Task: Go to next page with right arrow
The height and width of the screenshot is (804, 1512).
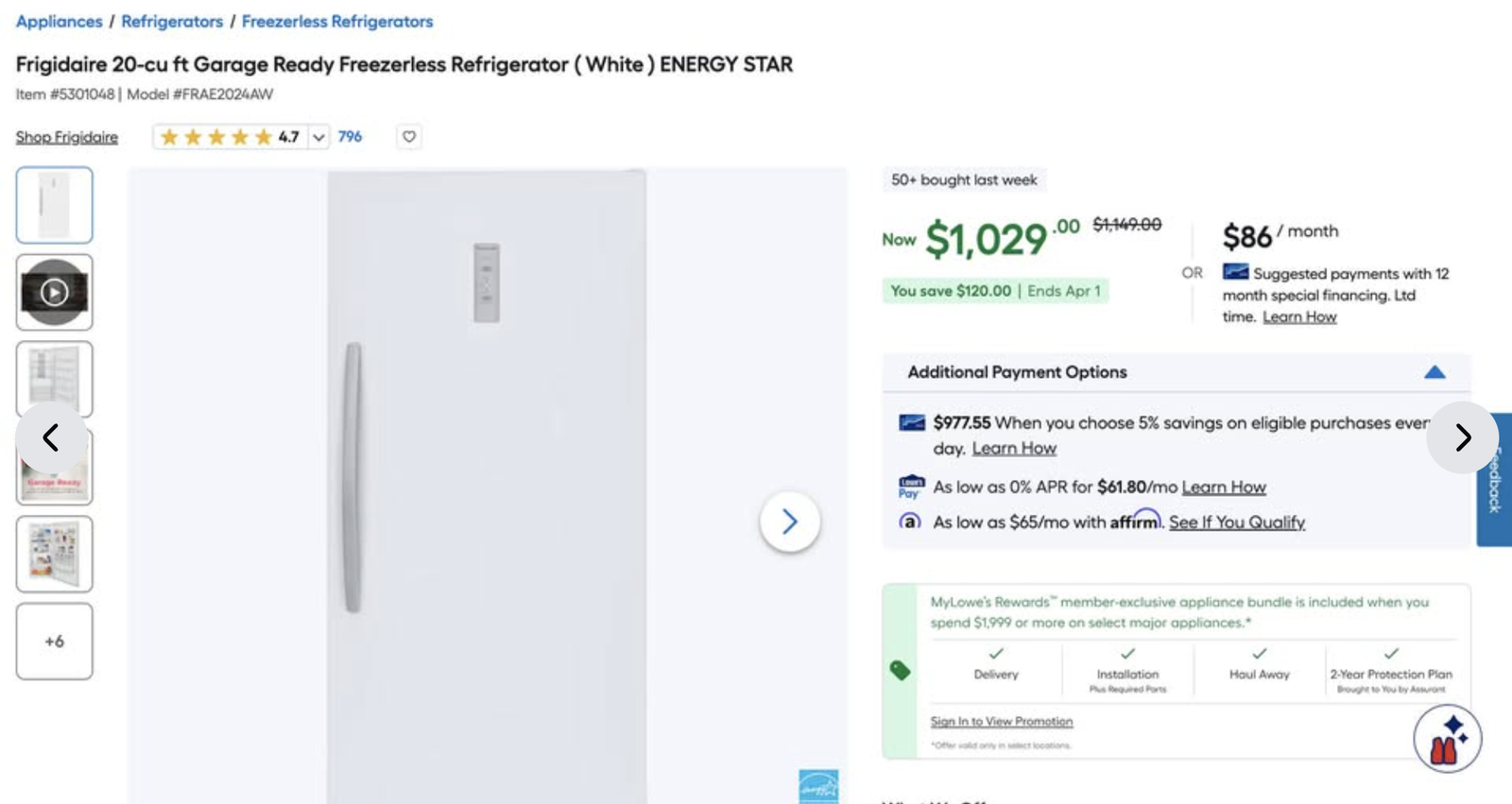Action: tap(1462, 437)
